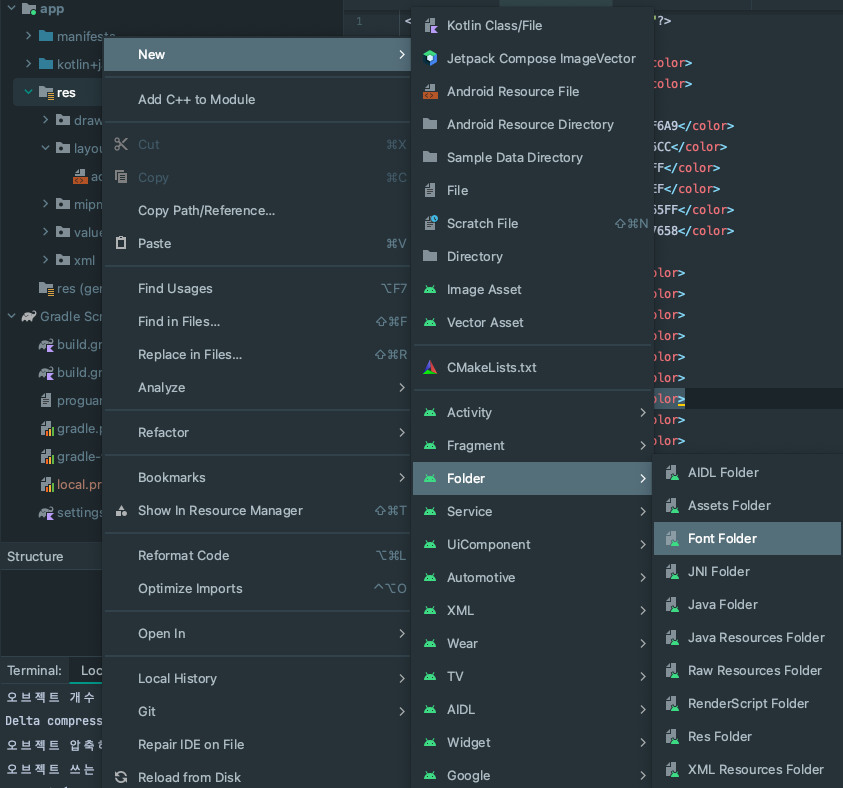This screenshot has height=788, width=843.
Task: Select Repair IDE on File
Action: 257,744
